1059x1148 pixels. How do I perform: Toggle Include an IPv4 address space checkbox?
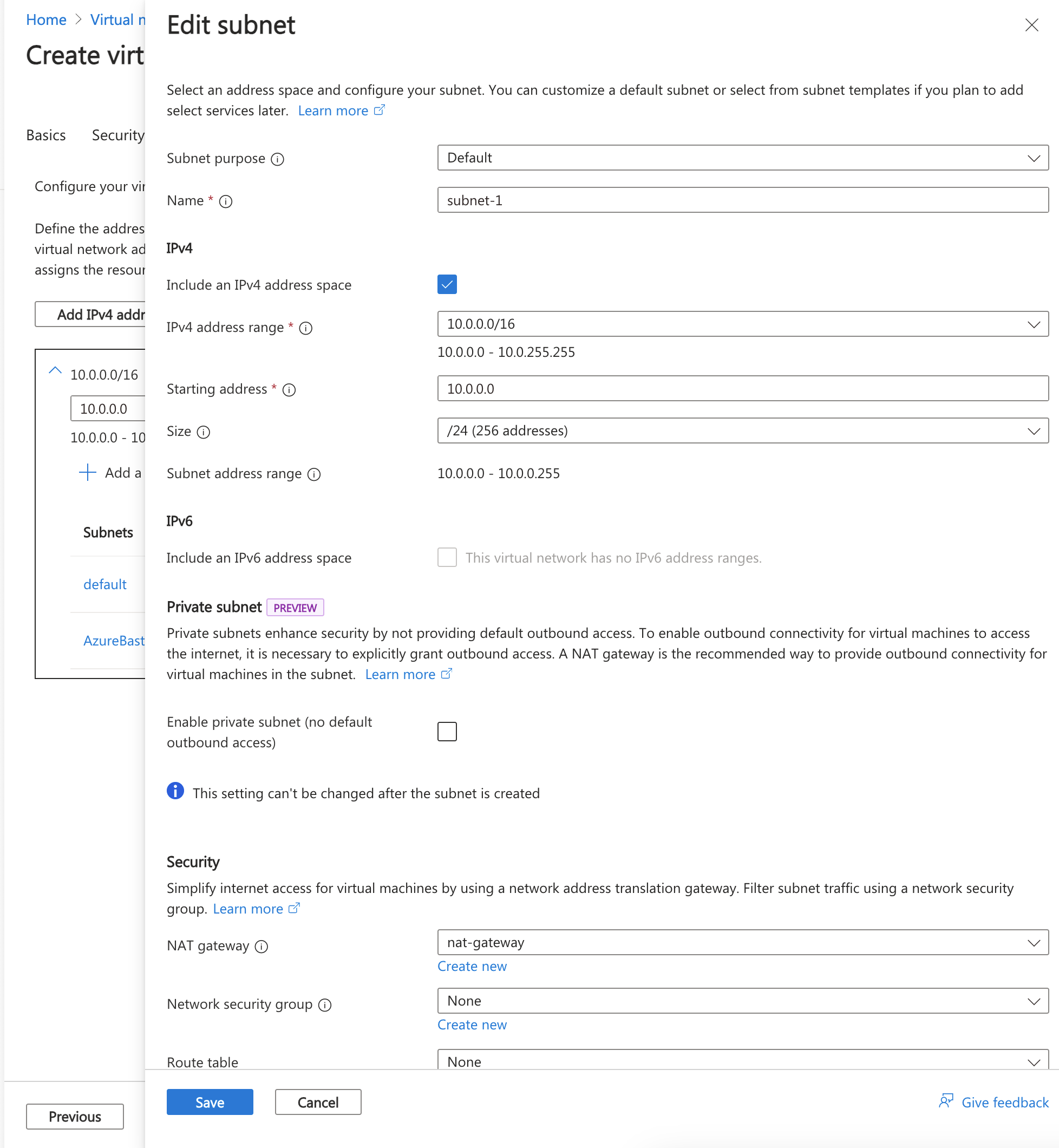447,285
